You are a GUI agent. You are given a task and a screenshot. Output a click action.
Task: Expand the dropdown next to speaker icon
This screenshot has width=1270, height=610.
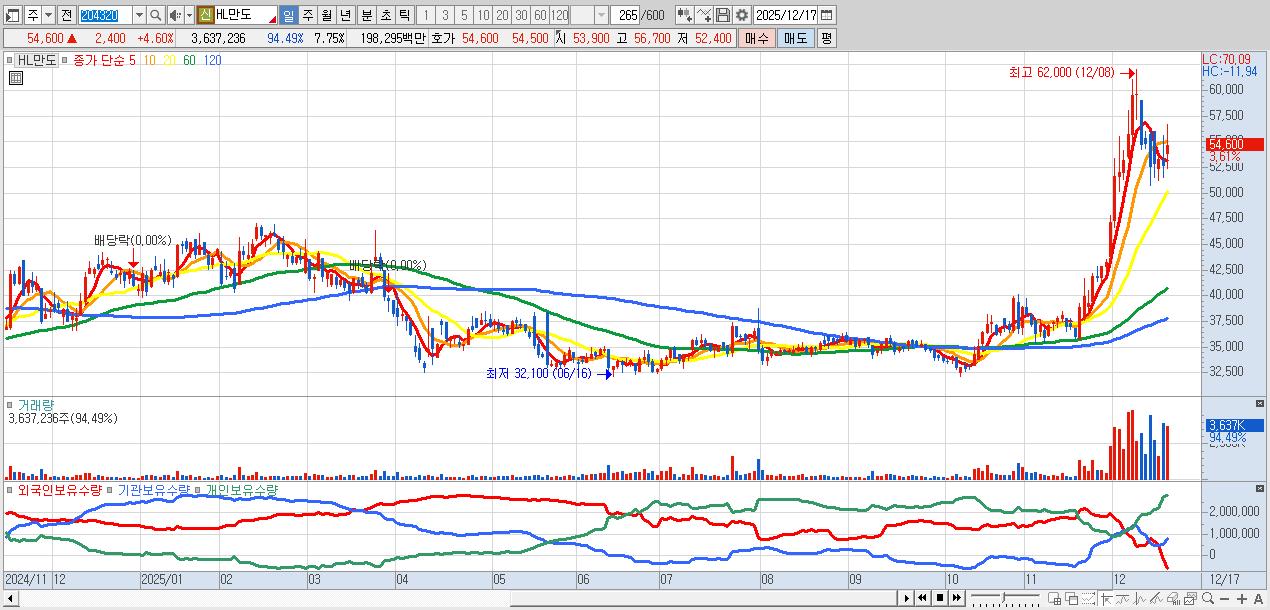pos(188,15)
